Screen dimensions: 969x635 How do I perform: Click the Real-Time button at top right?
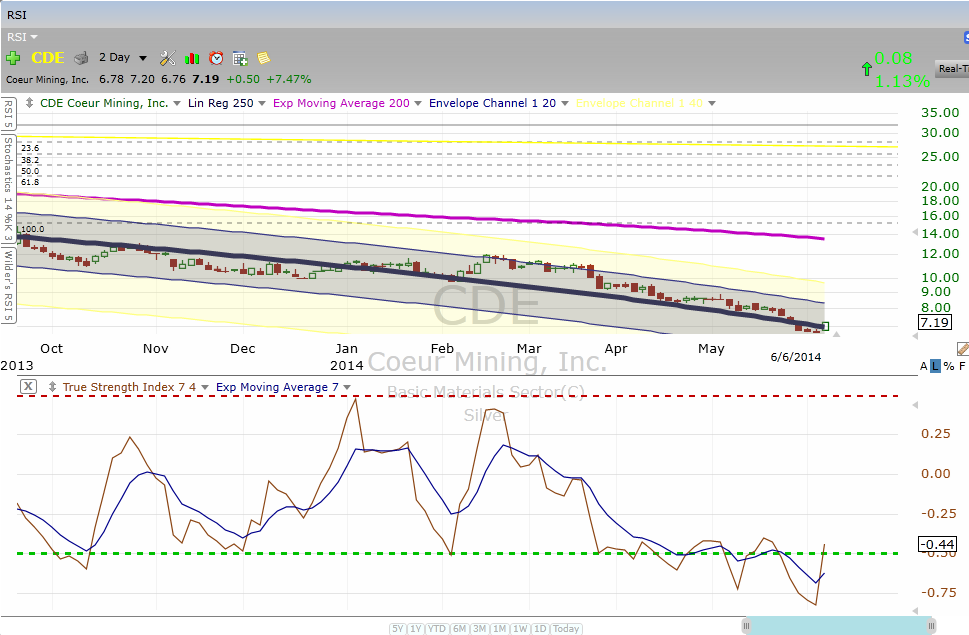point(952,69)
